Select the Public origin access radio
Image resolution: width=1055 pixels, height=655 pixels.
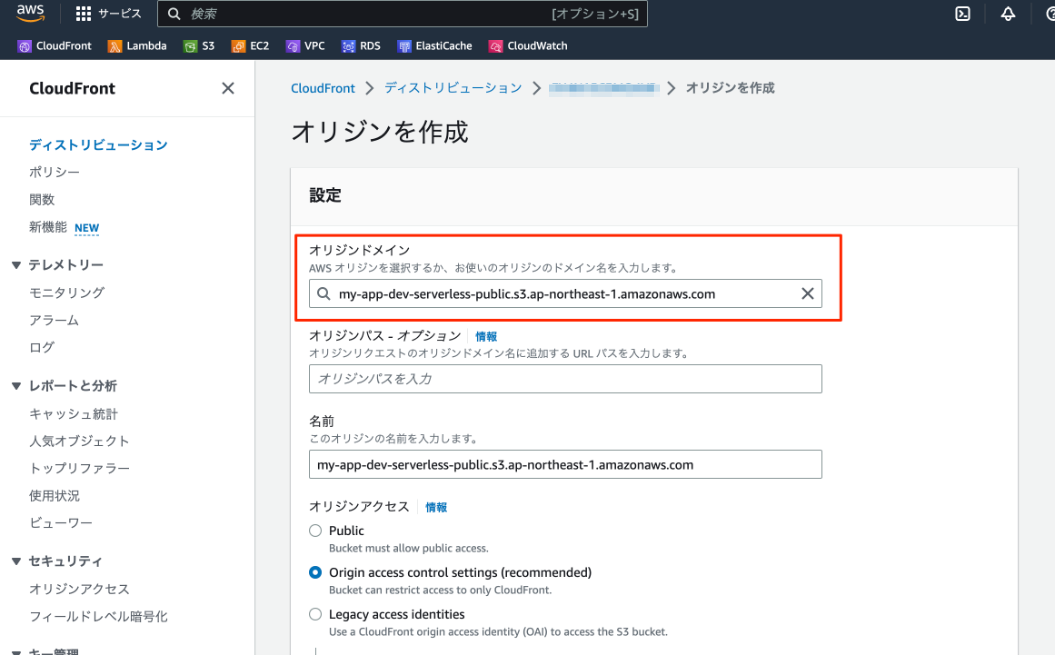point(315,530)
